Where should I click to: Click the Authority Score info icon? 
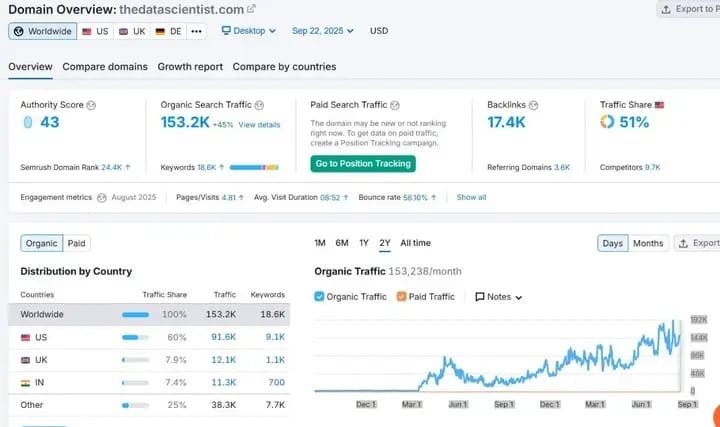91,104
